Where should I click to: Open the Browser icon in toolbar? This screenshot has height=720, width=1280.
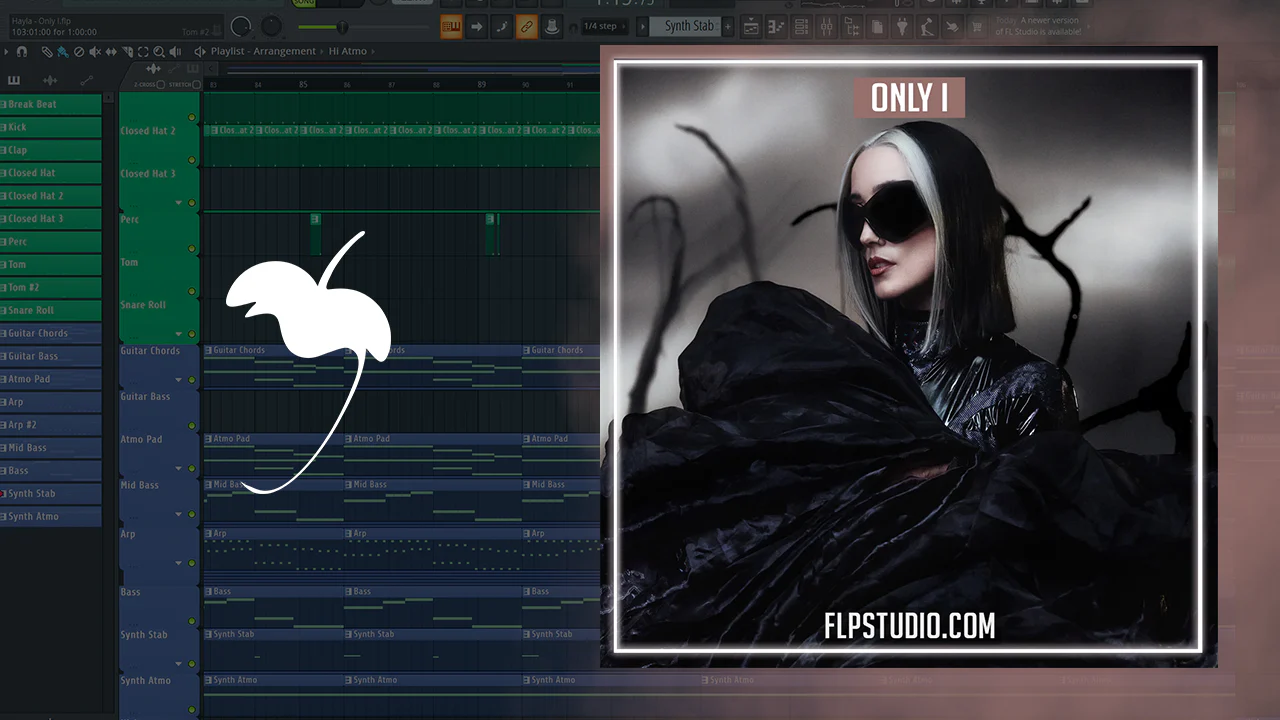pos(852,27)
